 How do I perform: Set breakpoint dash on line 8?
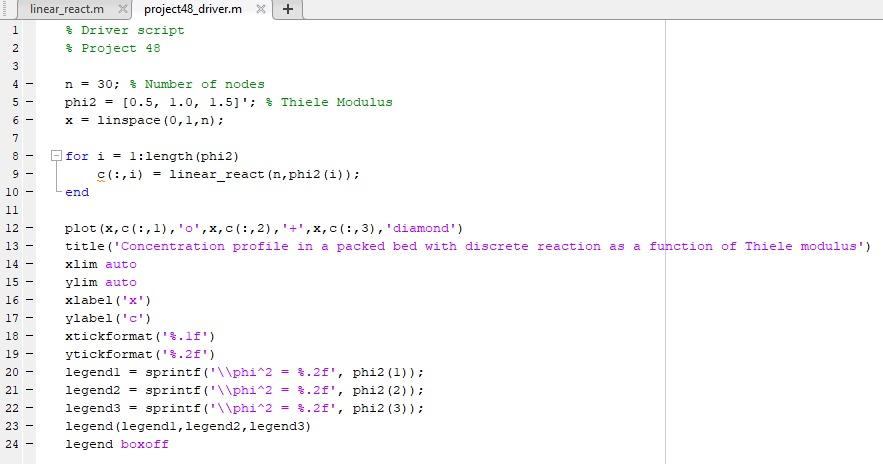coord(29,156)
